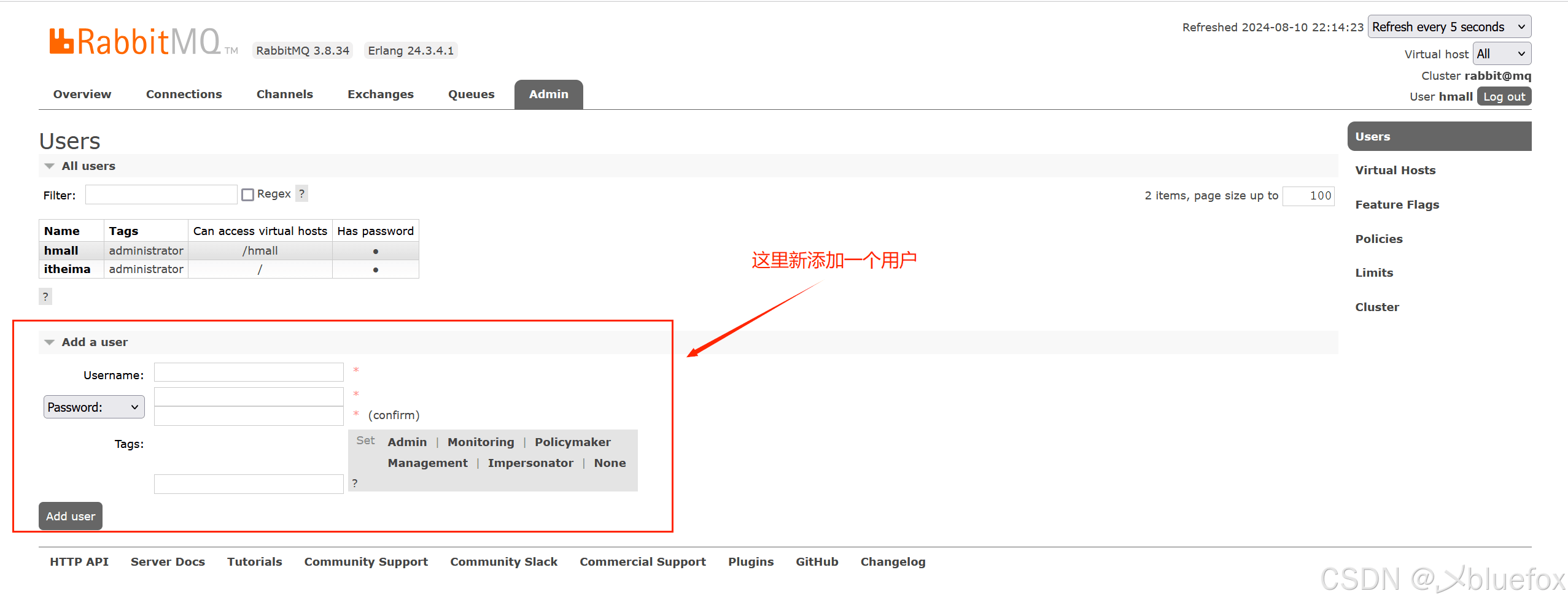
Task: Open the Plugins footer link
Action: [751, 562]
